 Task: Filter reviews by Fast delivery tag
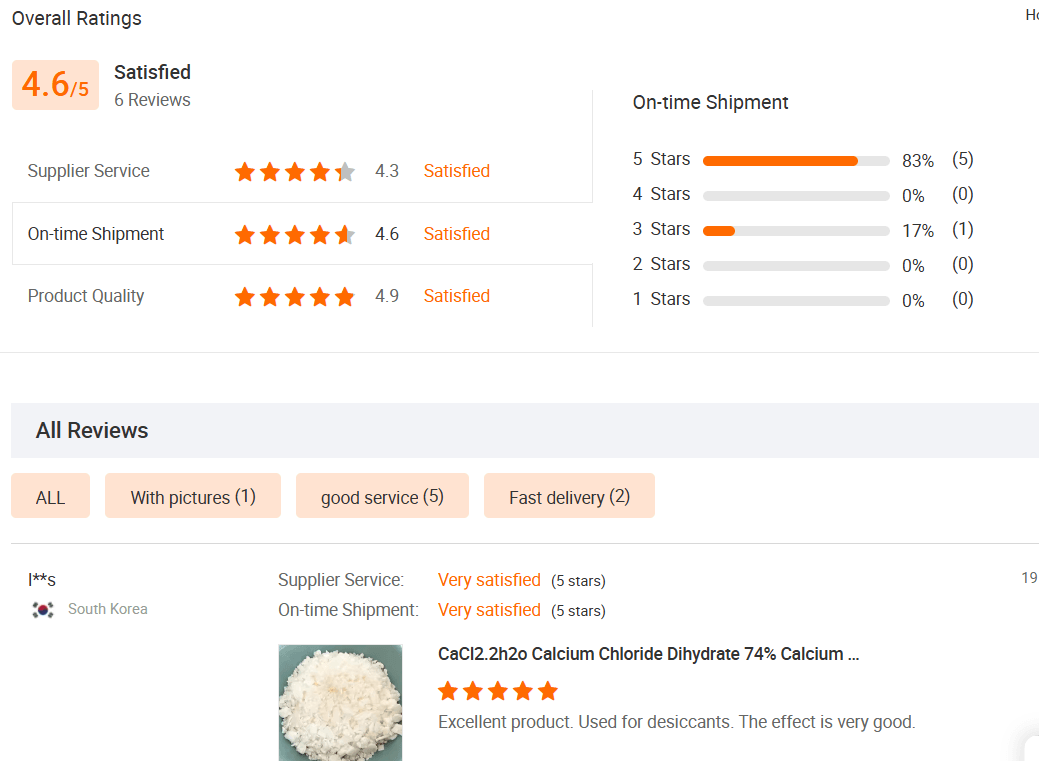569,497
